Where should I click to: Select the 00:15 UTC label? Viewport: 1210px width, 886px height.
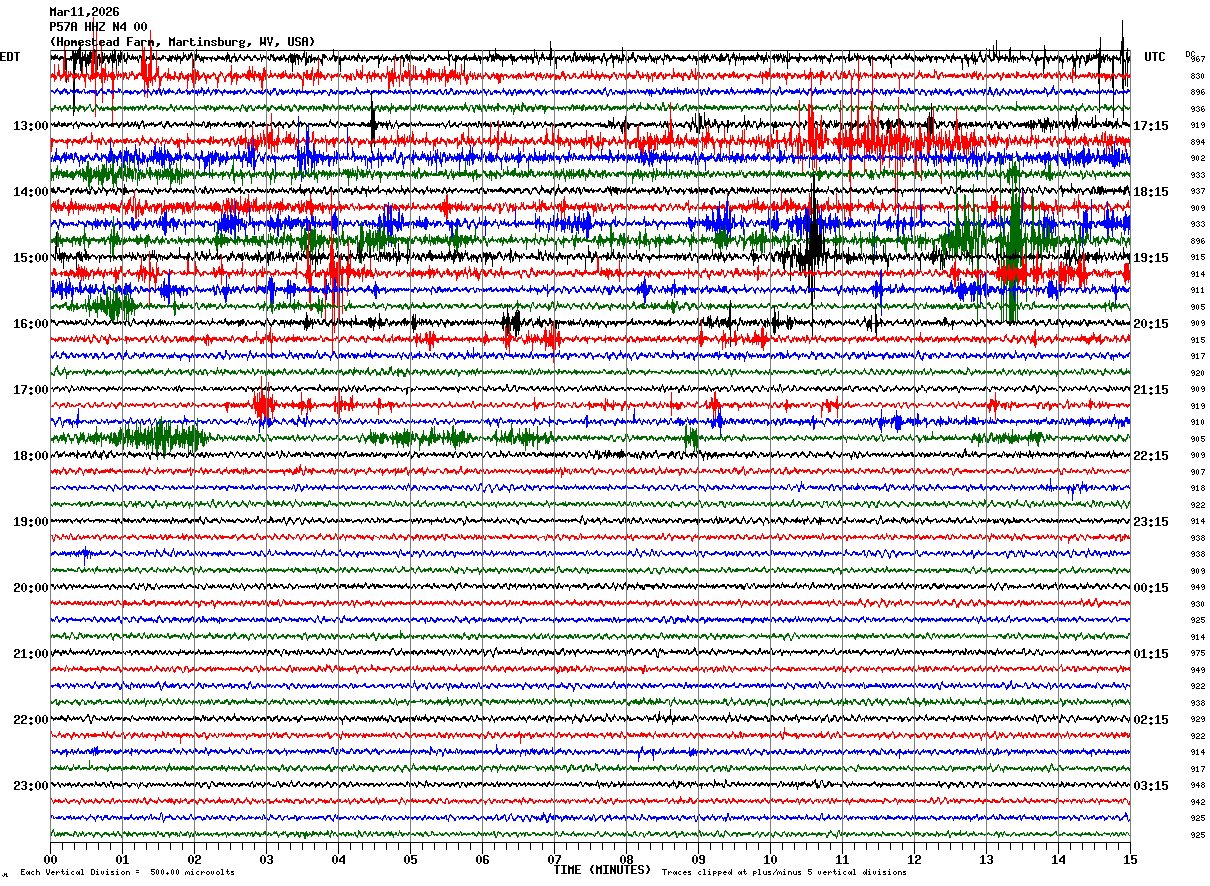[1150, 587]
